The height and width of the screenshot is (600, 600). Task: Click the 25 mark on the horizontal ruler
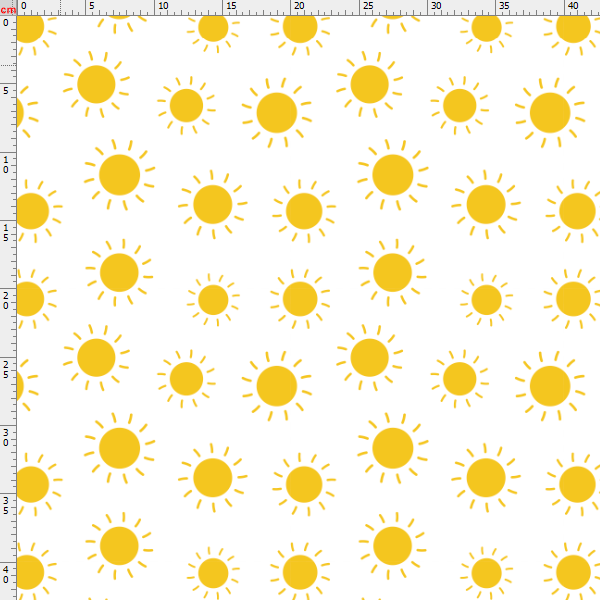pos(368,6)
